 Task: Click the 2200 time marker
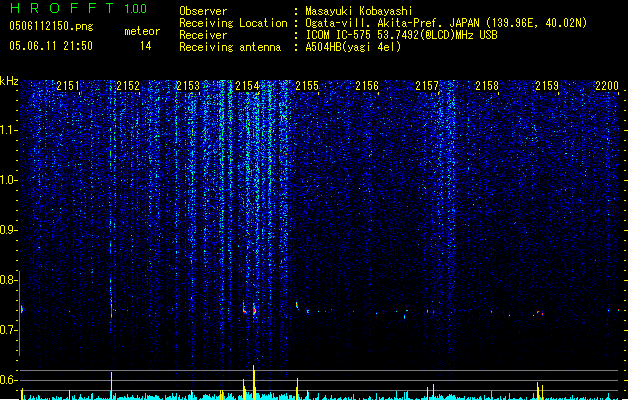pyautogui.click(x=607, y=85)
